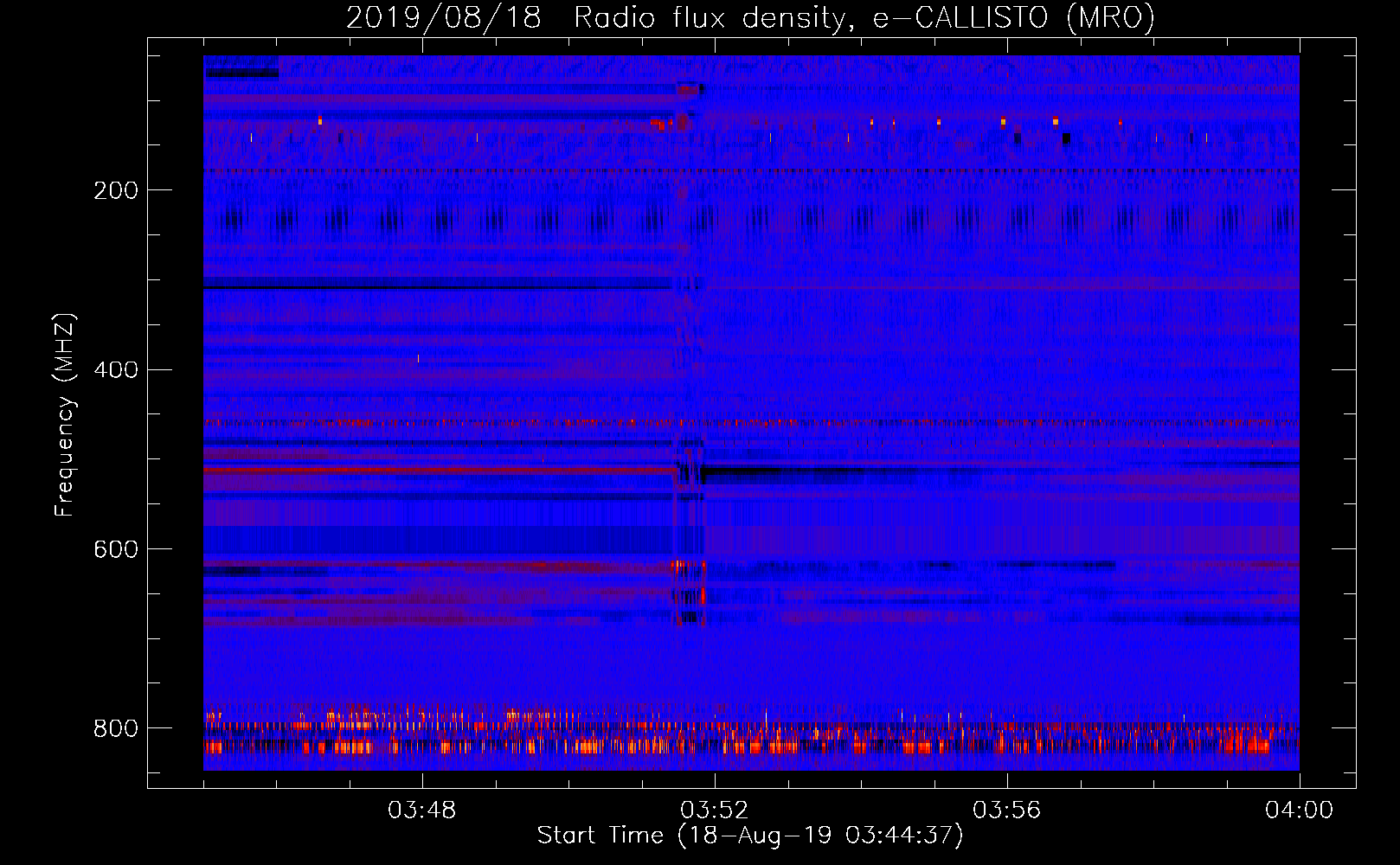This screenshot has height=865, width=1400.
Task: Click the 'Start Time (18-Aug-19 03:44:37)' axis label
Action: point(750,836)
